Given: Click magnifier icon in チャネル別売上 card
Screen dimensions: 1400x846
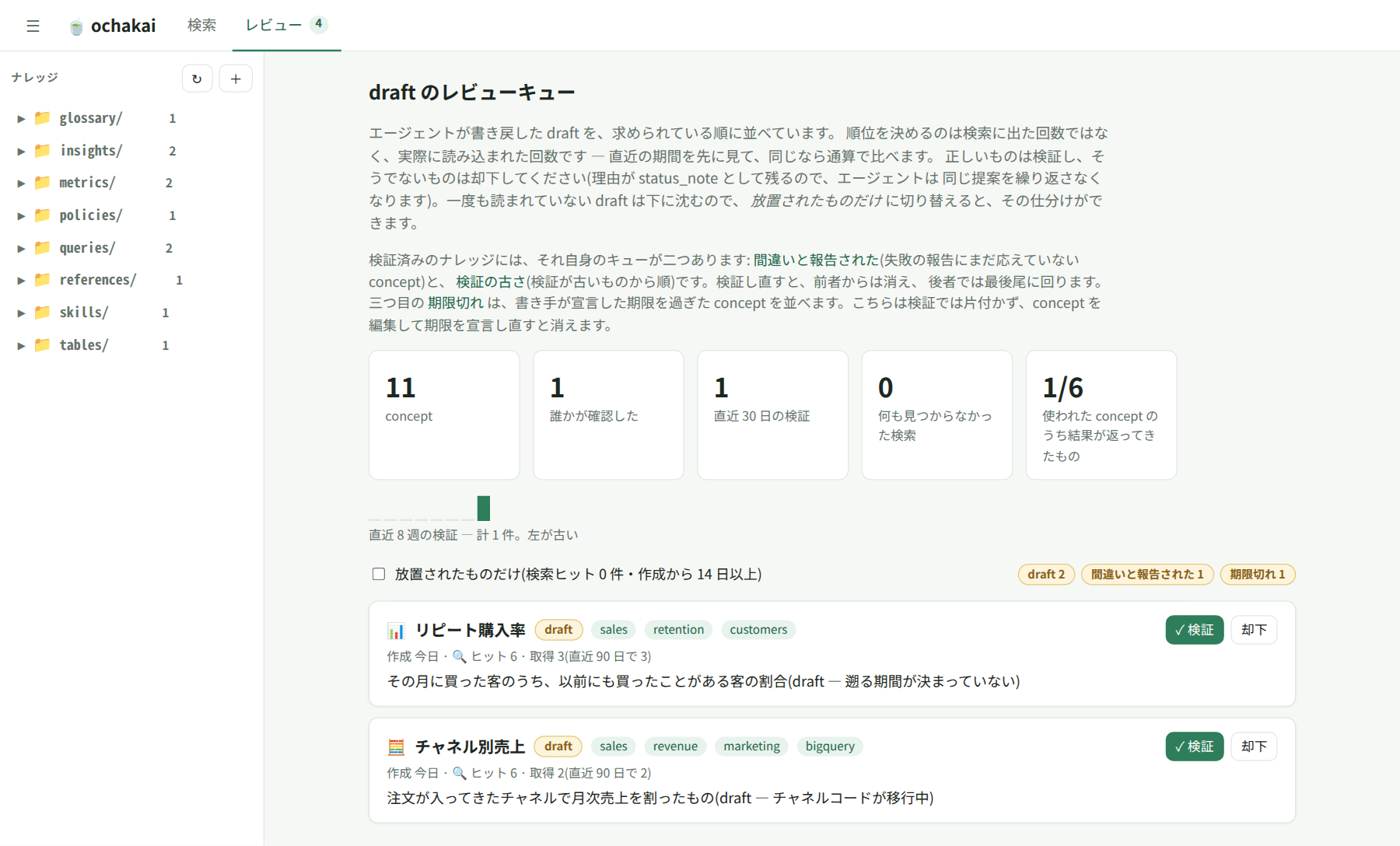Looking at the screenshot, I should coord(460,774).
